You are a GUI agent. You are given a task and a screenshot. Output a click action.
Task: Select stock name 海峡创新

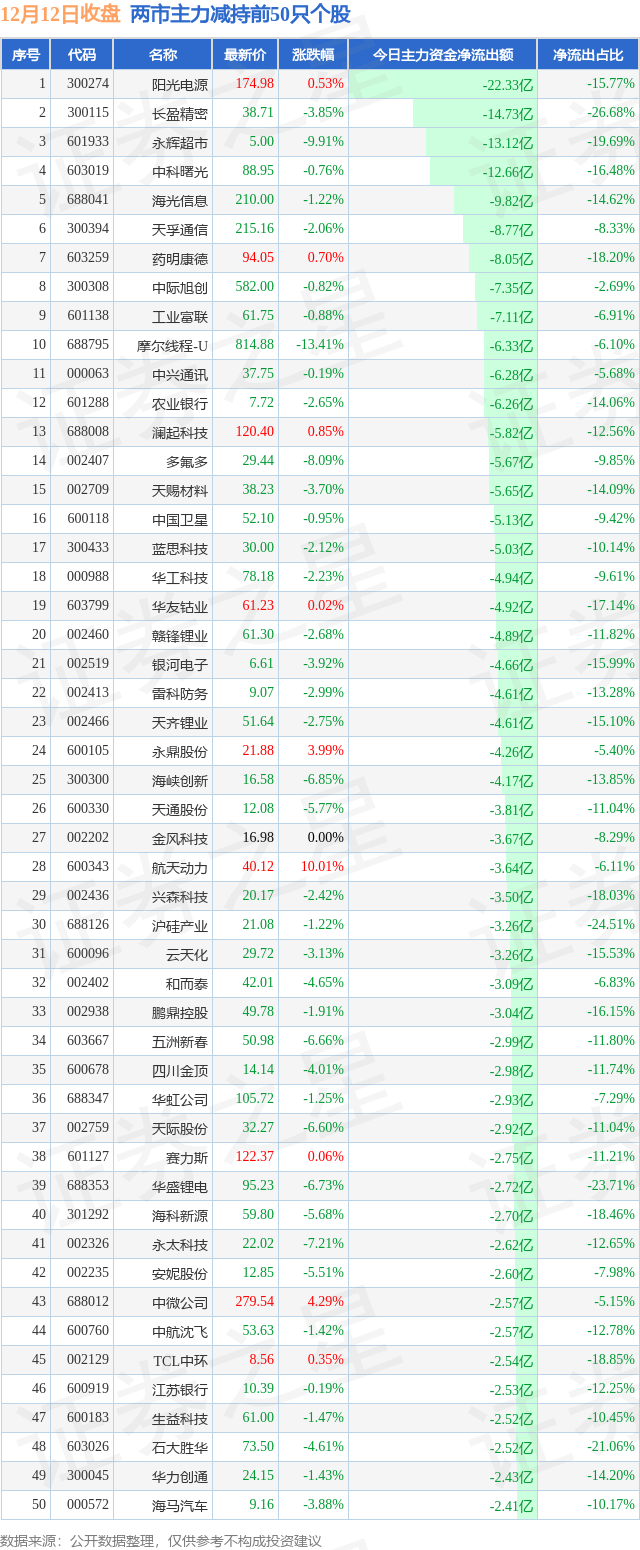180,780
